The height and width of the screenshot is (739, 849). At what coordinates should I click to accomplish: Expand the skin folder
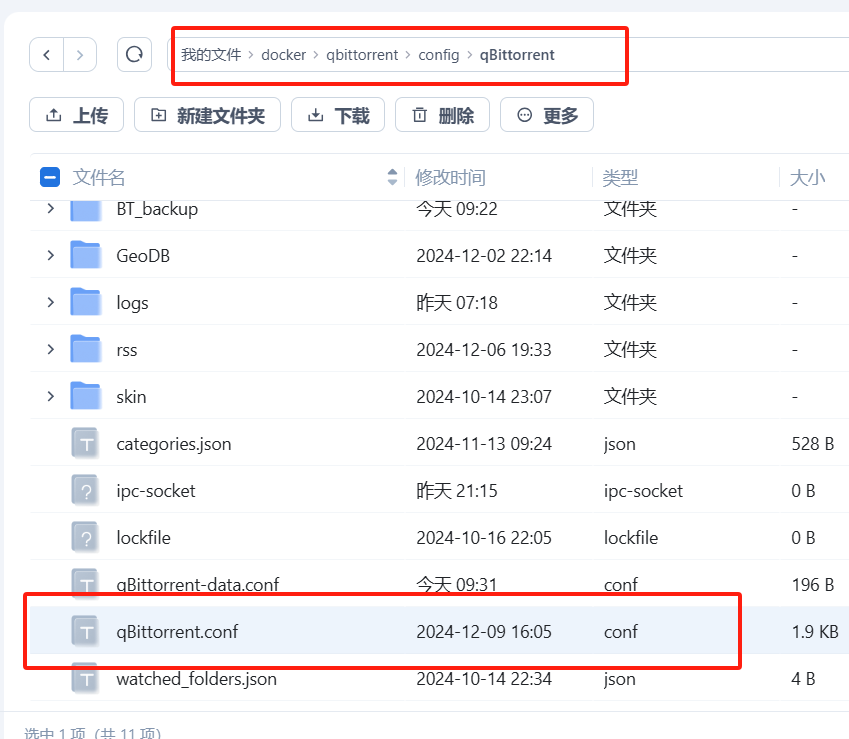click(x=51, y=396)
